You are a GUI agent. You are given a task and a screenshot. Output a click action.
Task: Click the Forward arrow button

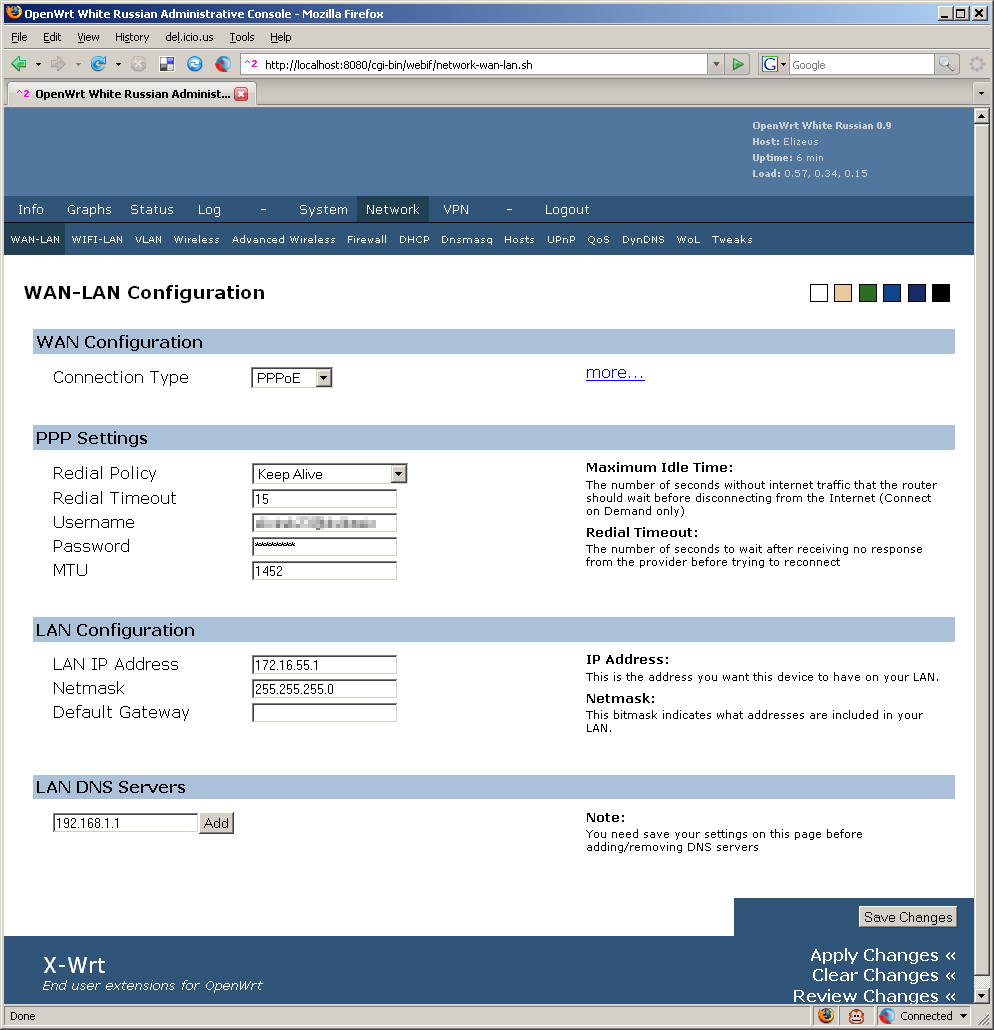(x=58, y=64)
